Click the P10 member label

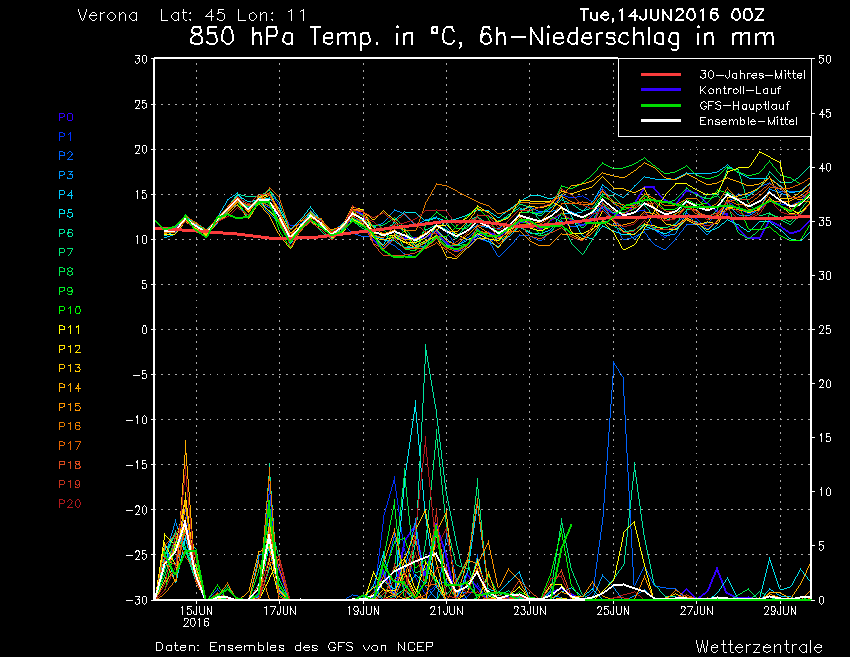(69, 310)
